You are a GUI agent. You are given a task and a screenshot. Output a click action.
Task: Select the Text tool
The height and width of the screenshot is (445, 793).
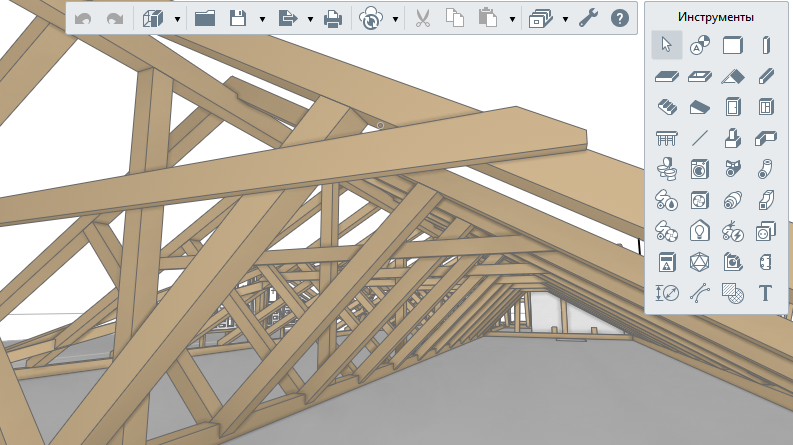coord(766,293)
